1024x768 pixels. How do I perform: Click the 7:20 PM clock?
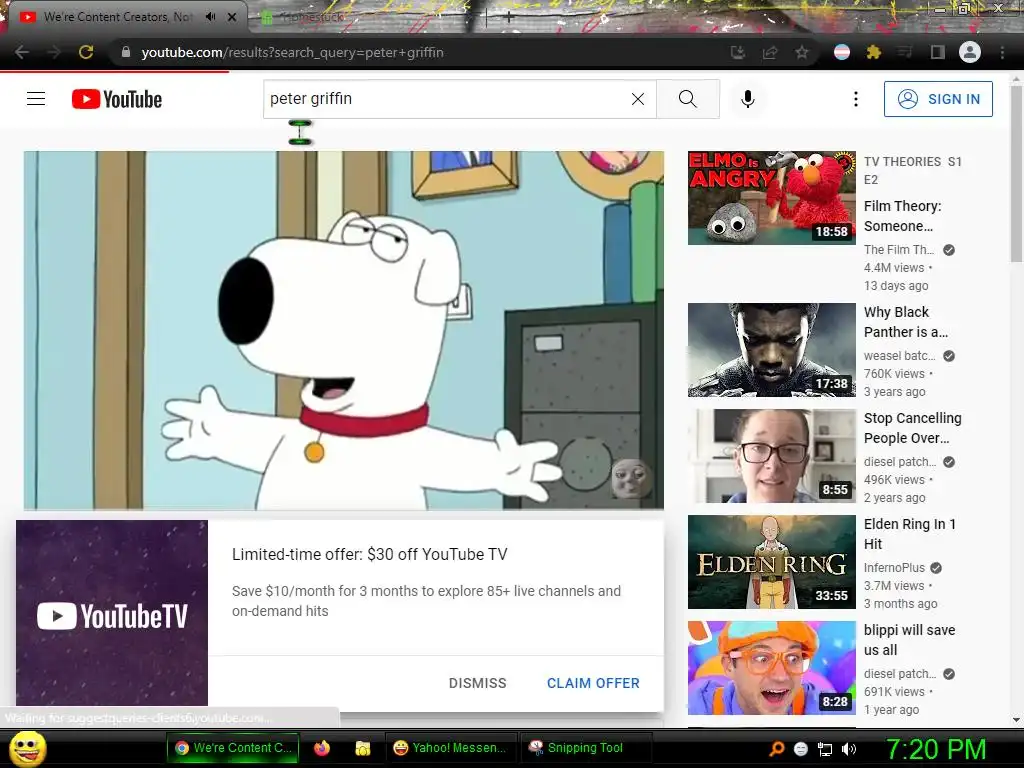pyautogui.click(x=935, y=749)
